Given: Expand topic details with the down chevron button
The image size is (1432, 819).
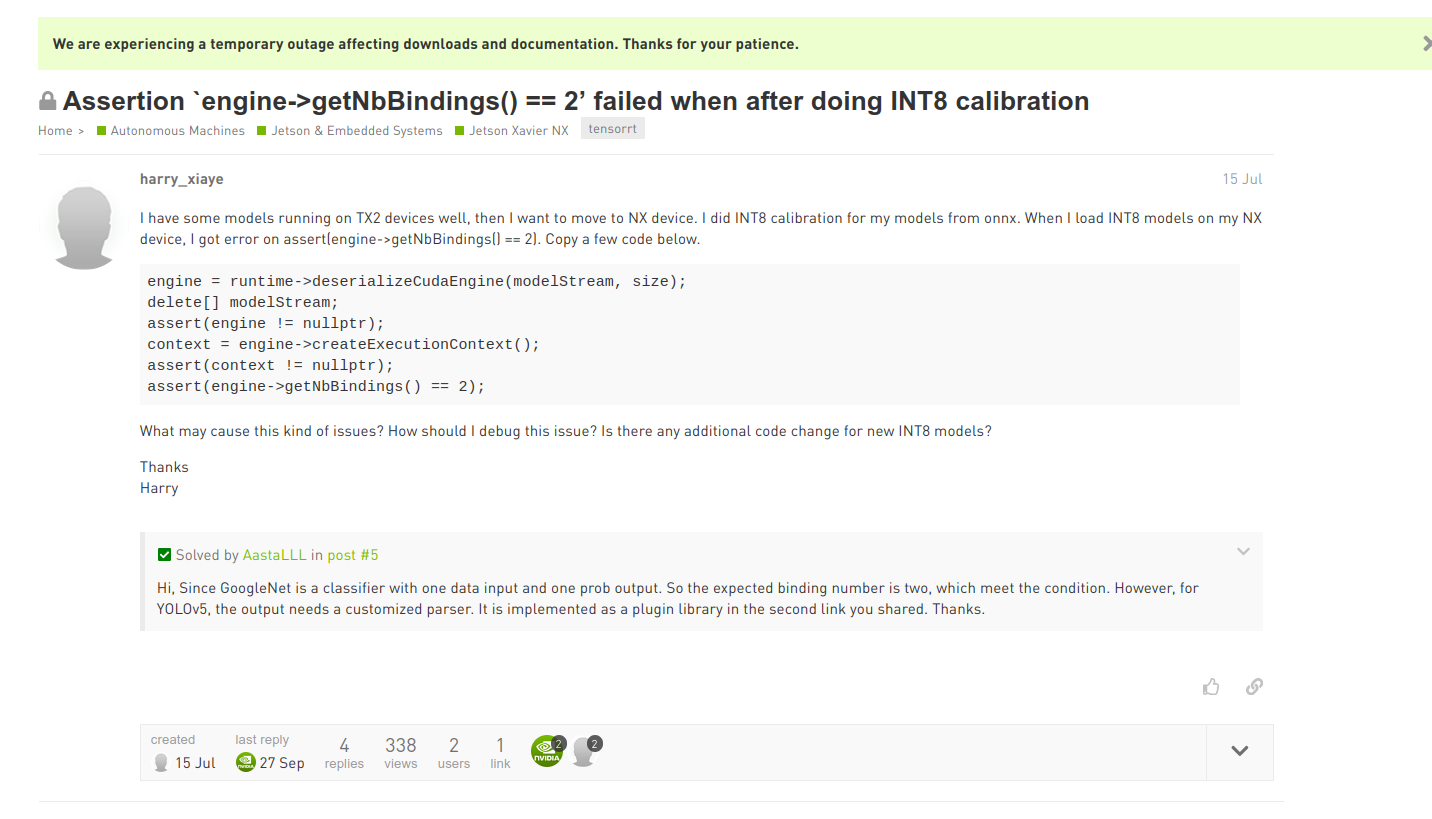Looking at the screenshot, I should click(1239, 751).
